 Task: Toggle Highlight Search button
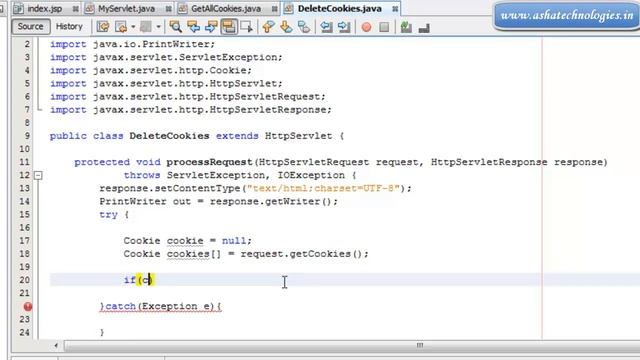click(x=229, y=27)
